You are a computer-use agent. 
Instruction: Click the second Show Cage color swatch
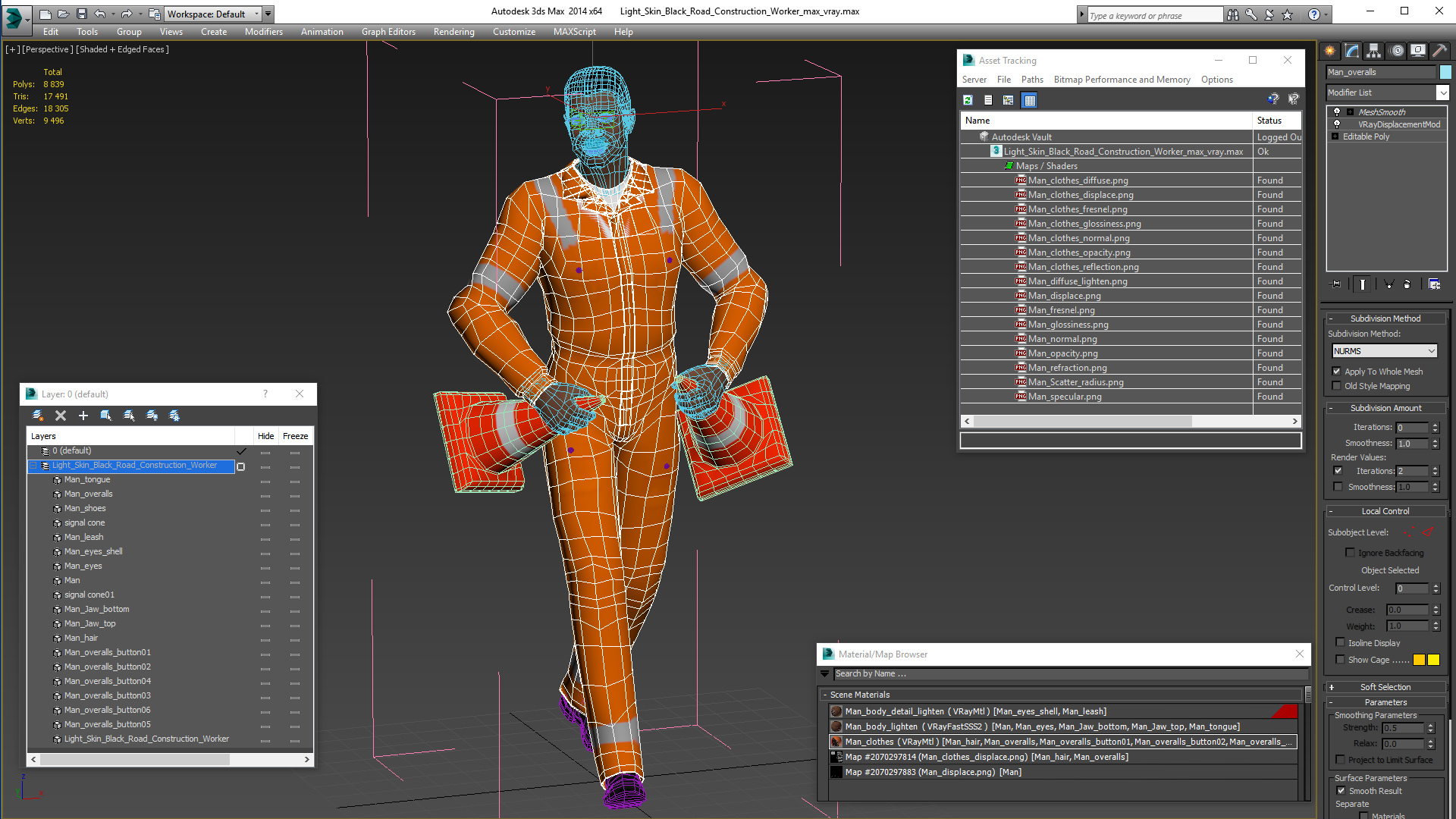pos(1433,660)
